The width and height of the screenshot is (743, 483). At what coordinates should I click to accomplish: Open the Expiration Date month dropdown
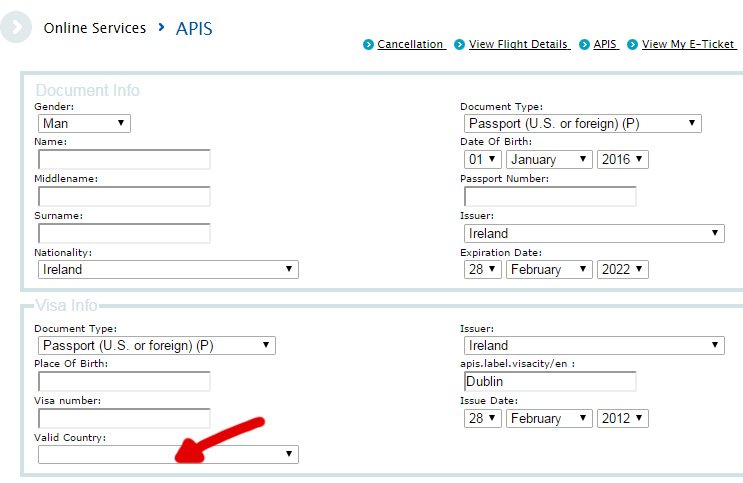(x=549, y=269)
